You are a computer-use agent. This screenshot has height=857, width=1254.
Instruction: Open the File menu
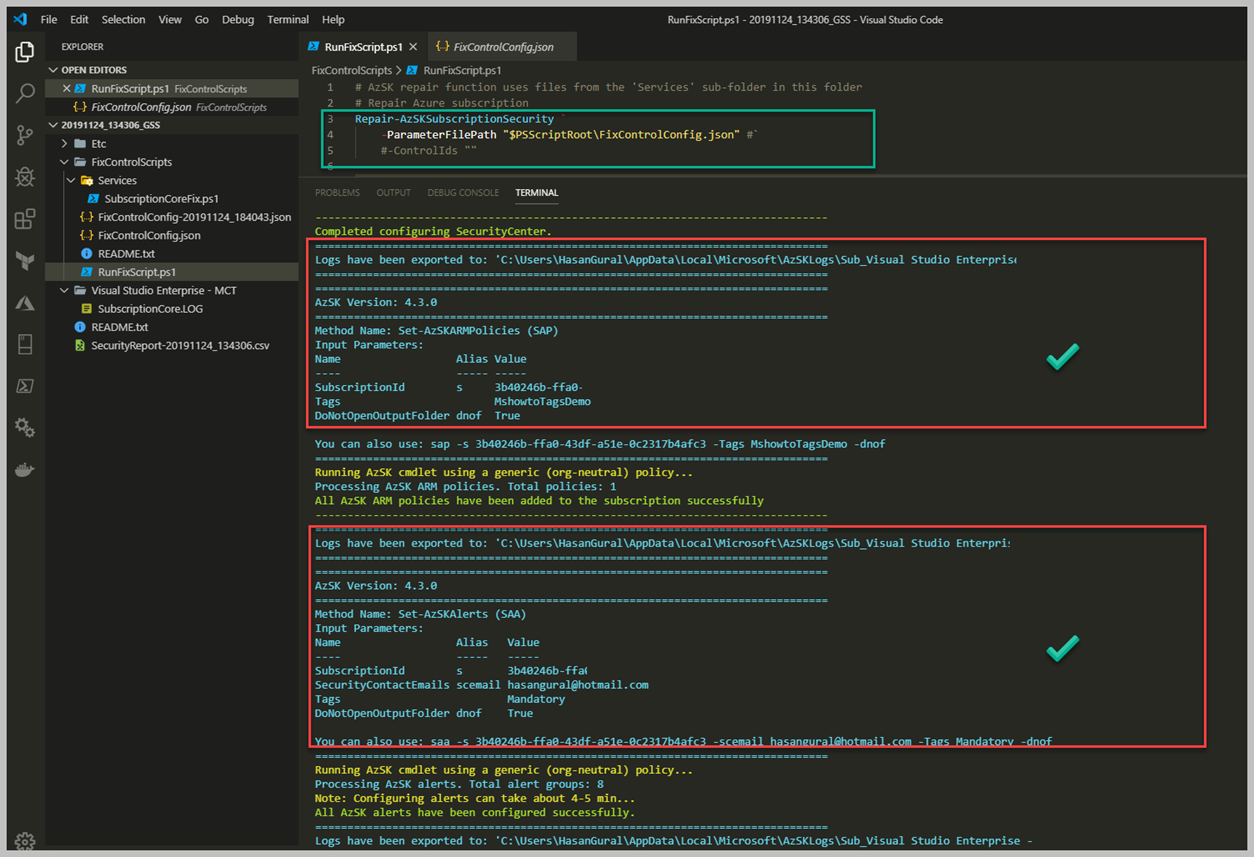[49, 19]
